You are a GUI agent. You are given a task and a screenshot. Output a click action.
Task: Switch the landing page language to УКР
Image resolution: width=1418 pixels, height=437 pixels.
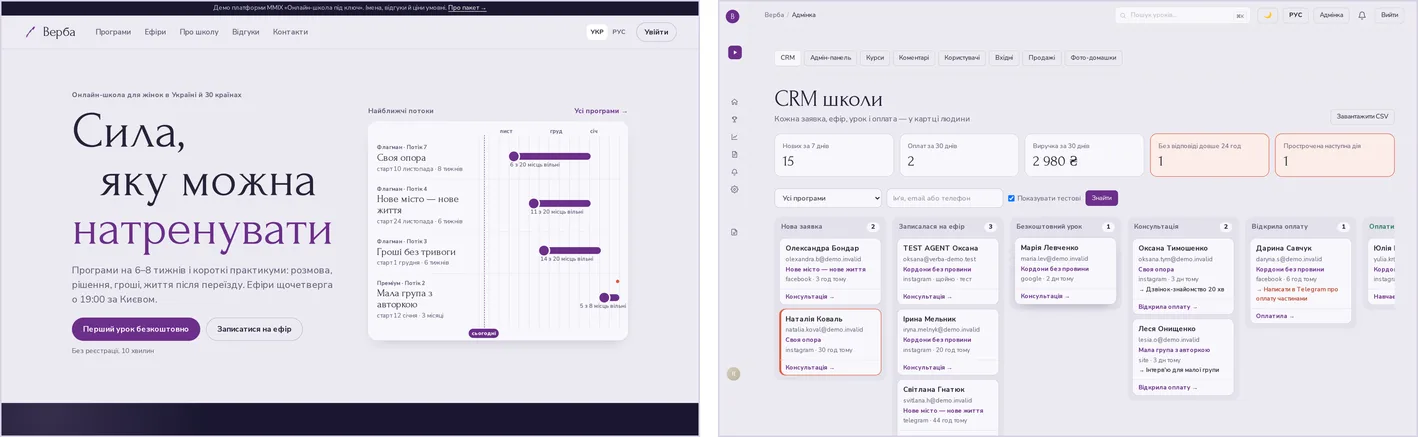point(597,32)
